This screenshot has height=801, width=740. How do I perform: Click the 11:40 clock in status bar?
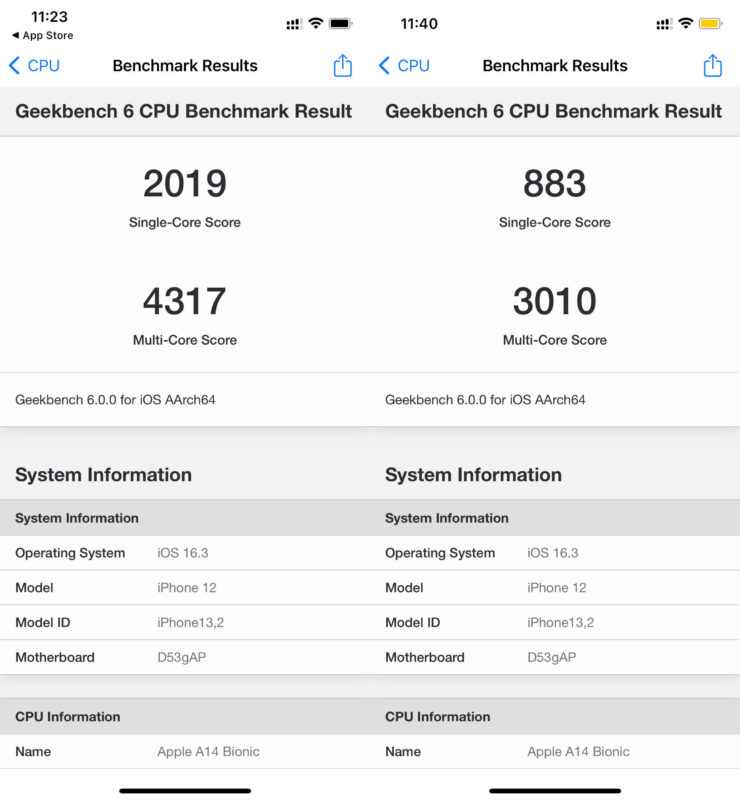tap(418, 23)
